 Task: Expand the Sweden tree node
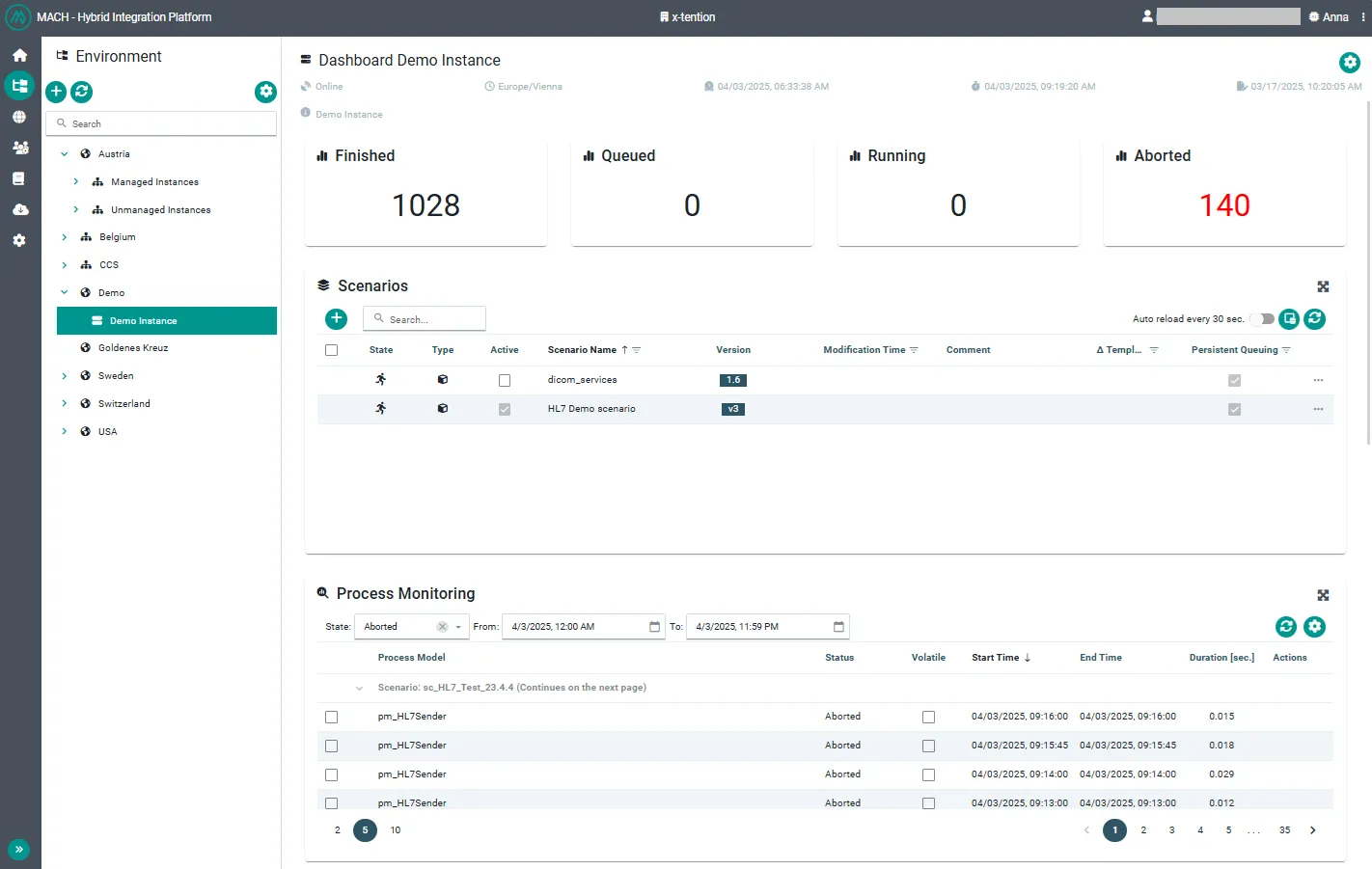[65, 376]
